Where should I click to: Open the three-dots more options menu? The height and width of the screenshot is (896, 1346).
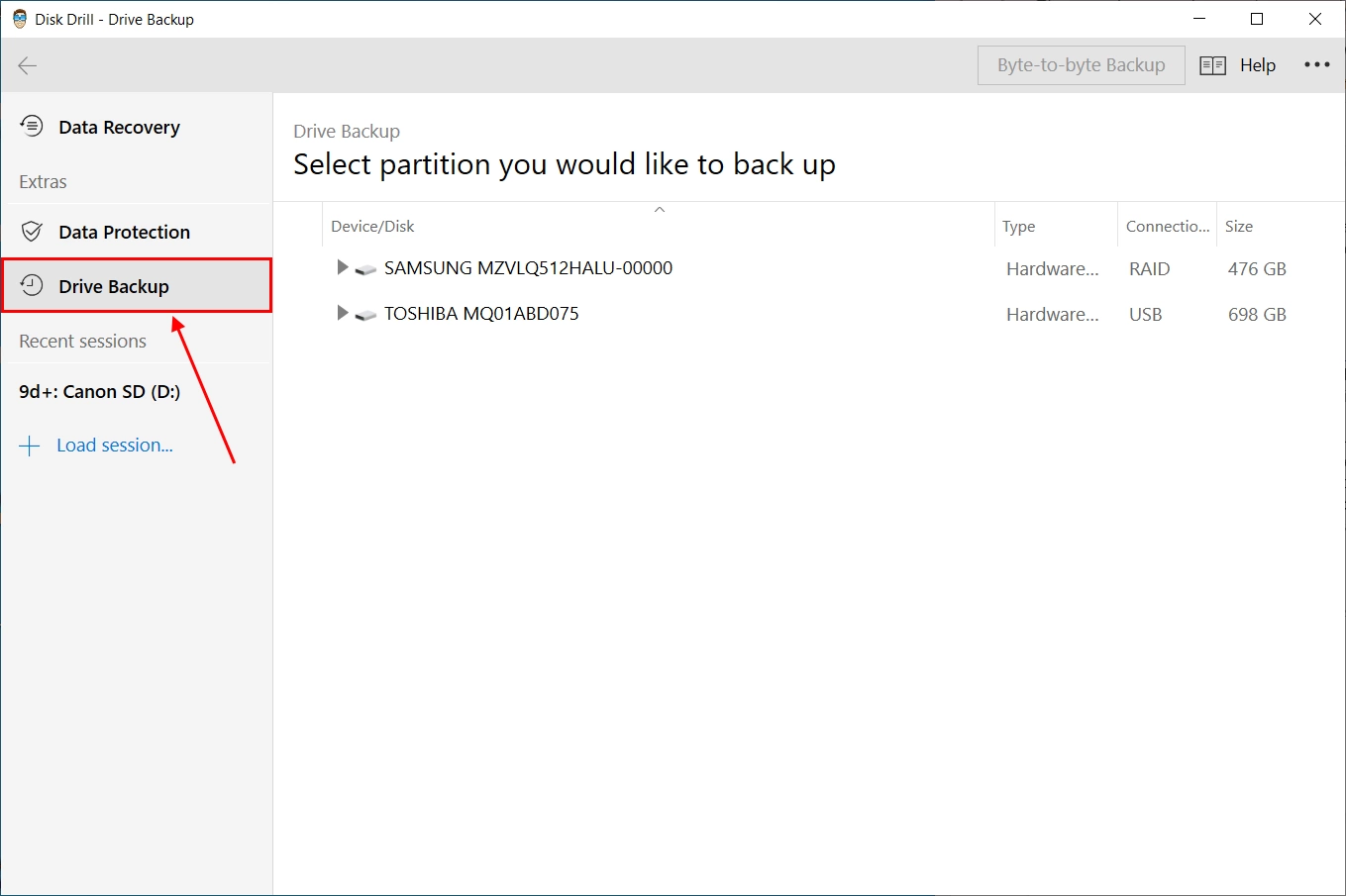[x=1317, y=64]
